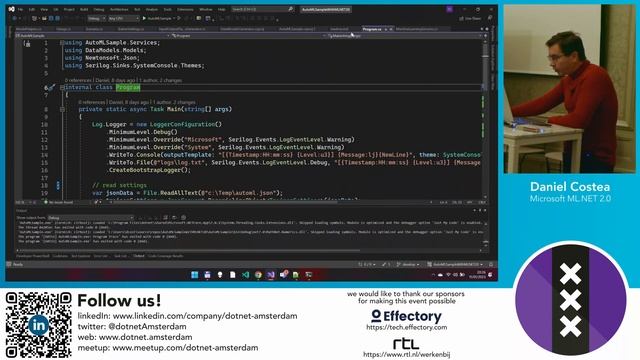
Task: Click the notifications bell in status bar
Action: (491, 264)
